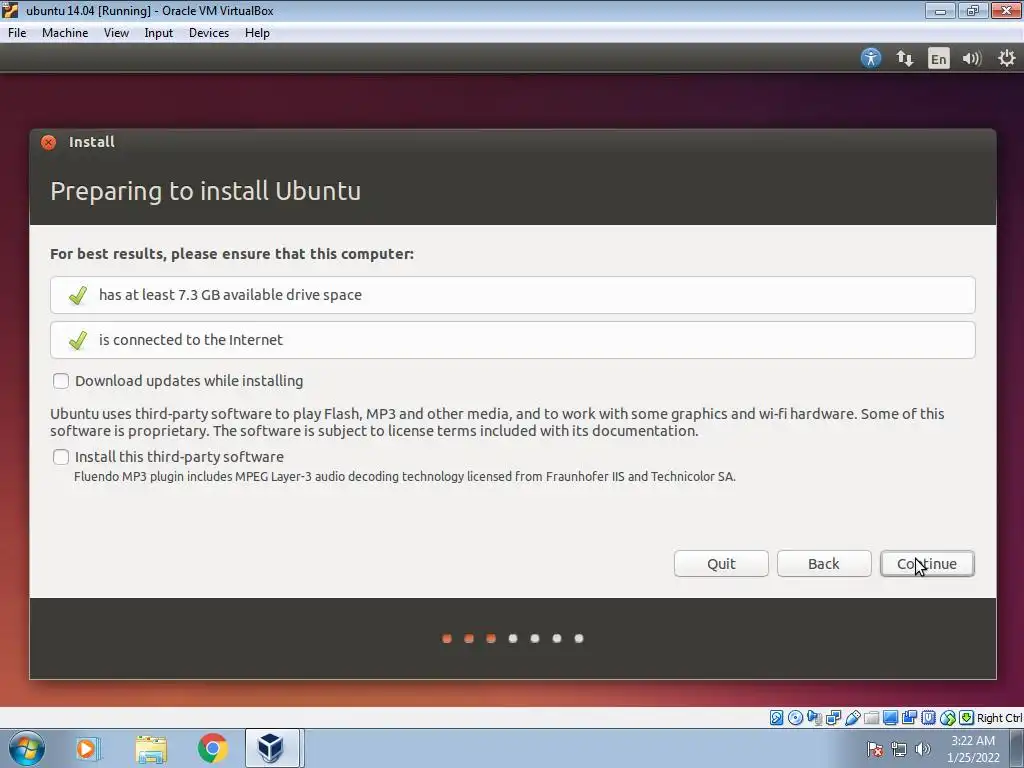Open the En keyboard layout indicator
The image size is (1024, 768).
pos(938,59)
